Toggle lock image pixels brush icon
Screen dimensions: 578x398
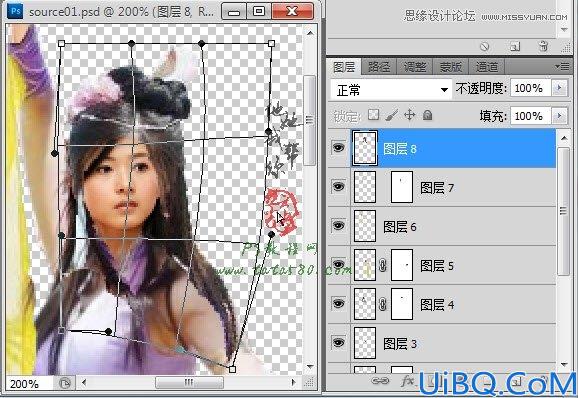[x=391, y=115]
